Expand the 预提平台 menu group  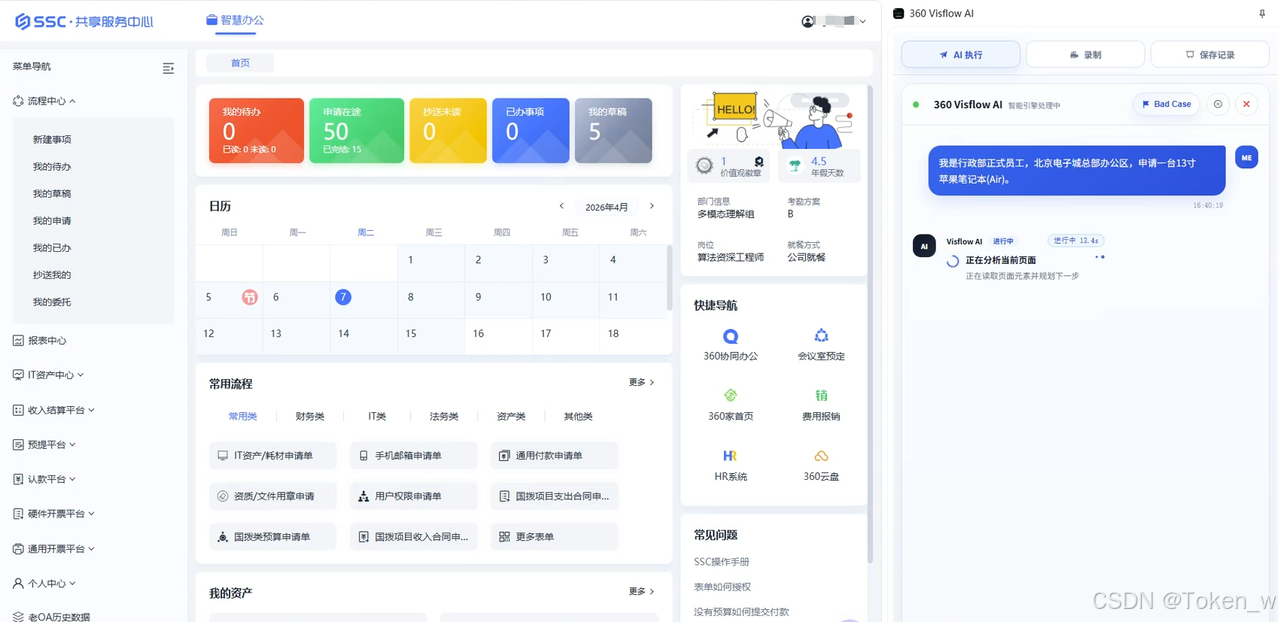point(45,444)
